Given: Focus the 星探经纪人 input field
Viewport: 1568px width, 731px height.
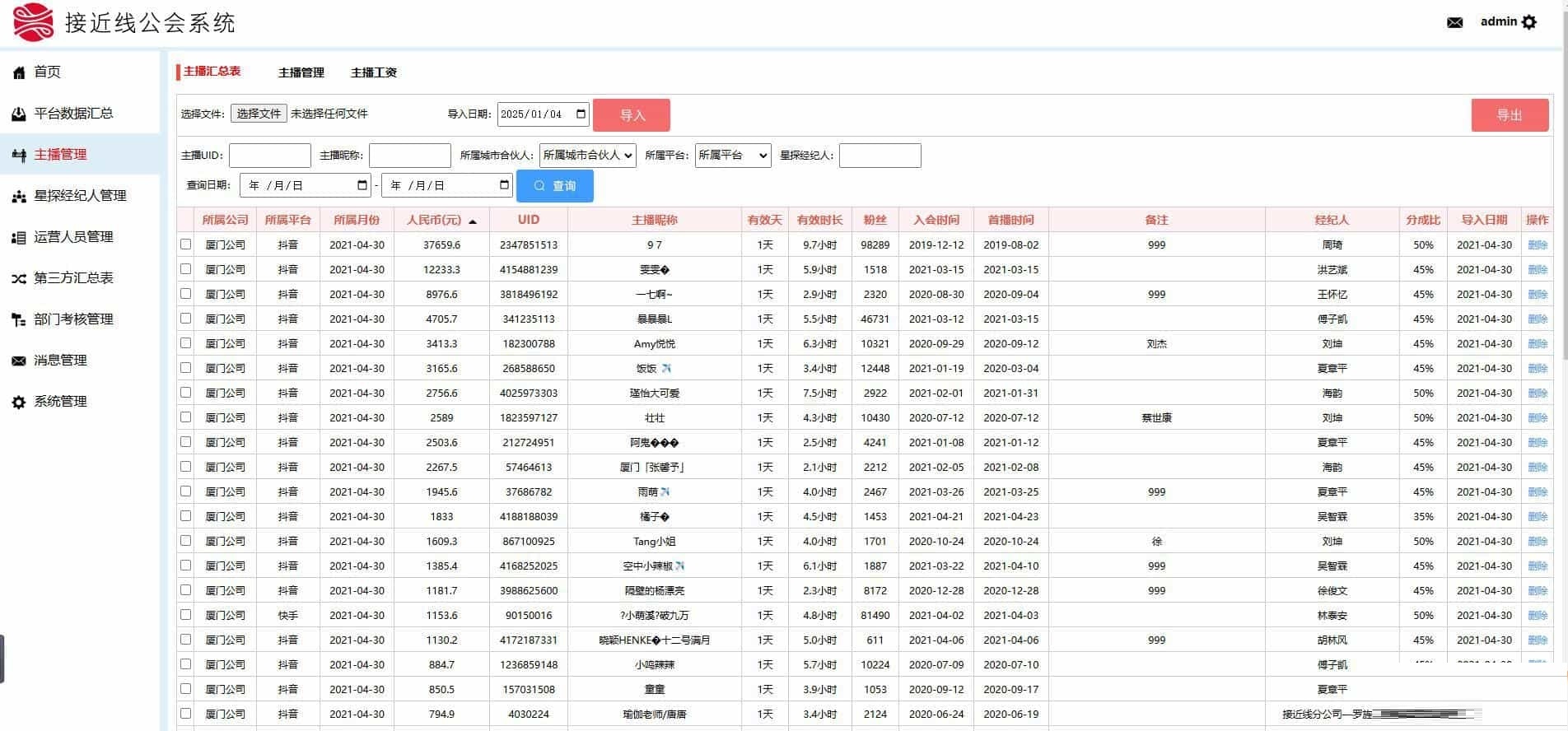Looking at the screenshot, I should (x=880, y=155).
